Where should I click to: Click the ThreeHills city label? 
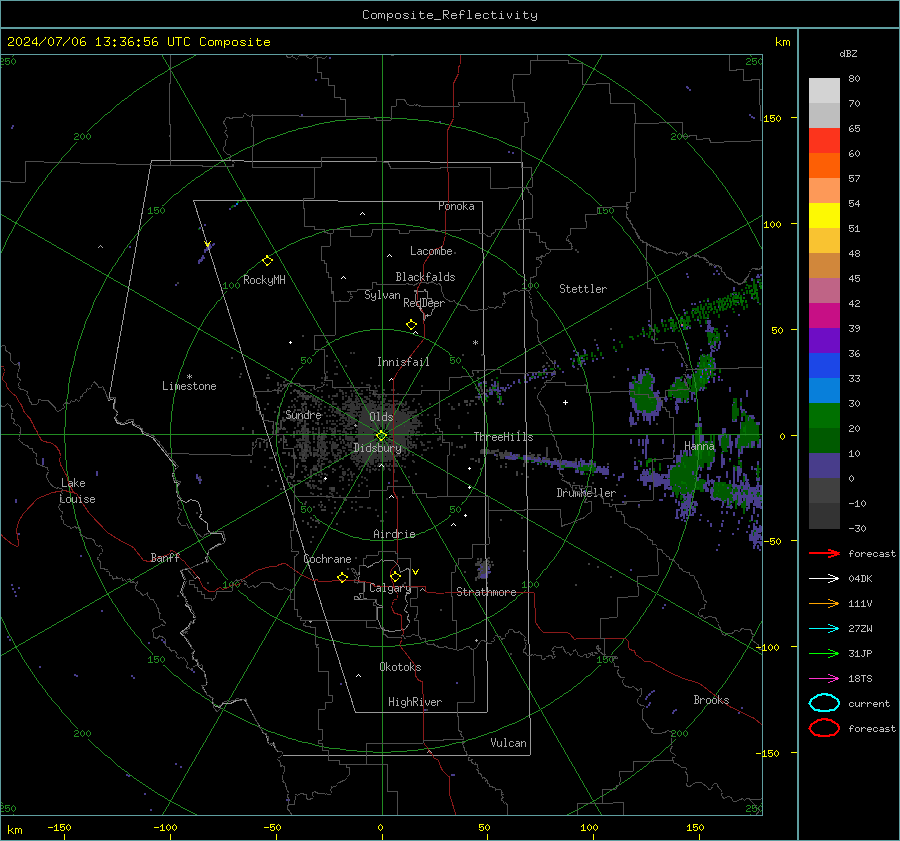tap(503, 437)
